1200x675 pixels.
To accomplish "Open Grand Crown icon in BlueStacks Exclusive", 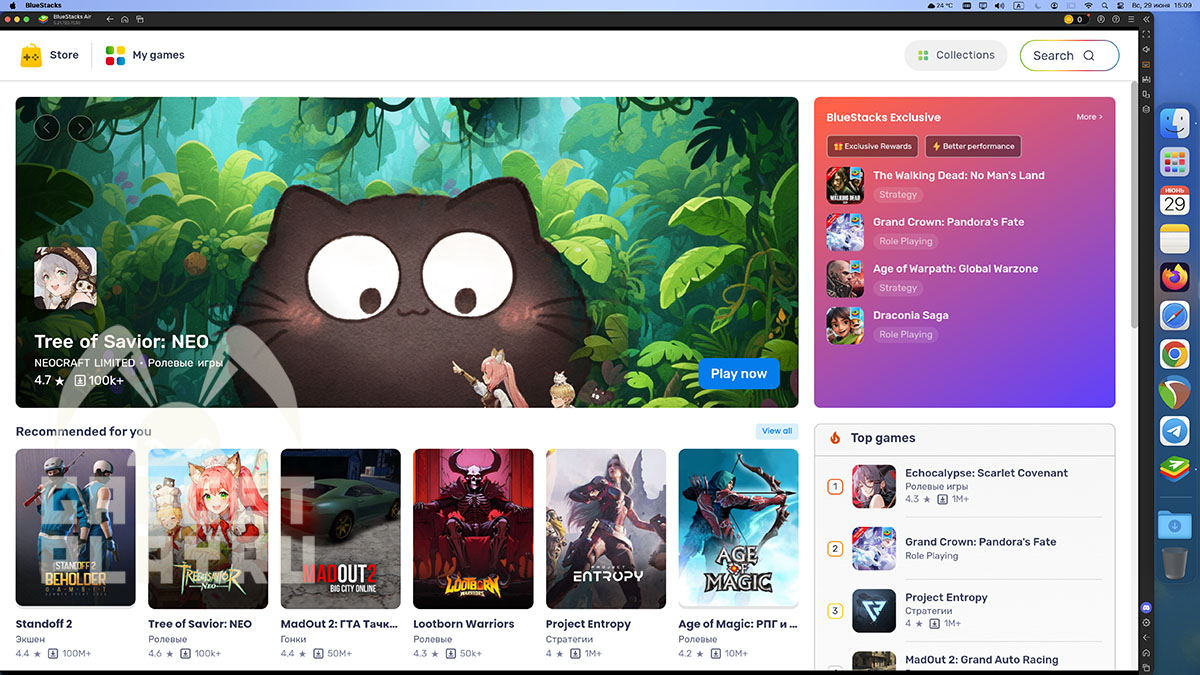I will [x=845, y=232].
